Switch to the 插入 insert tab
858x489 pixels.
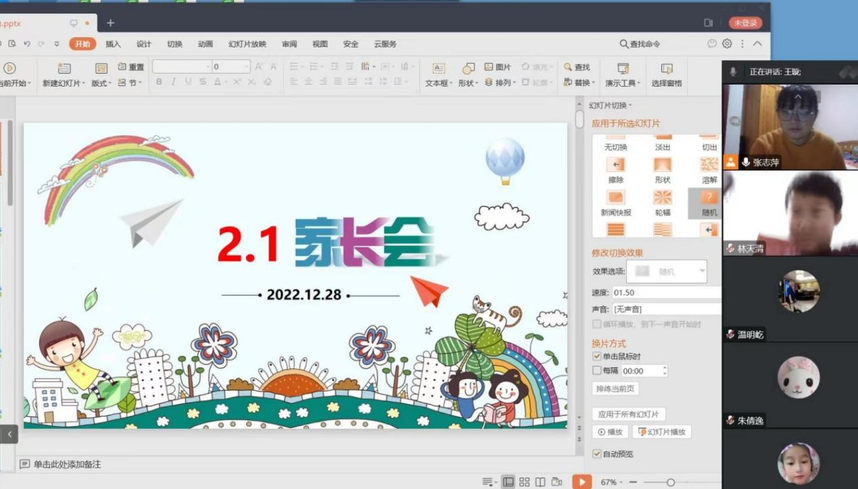[x=113, y=44]
